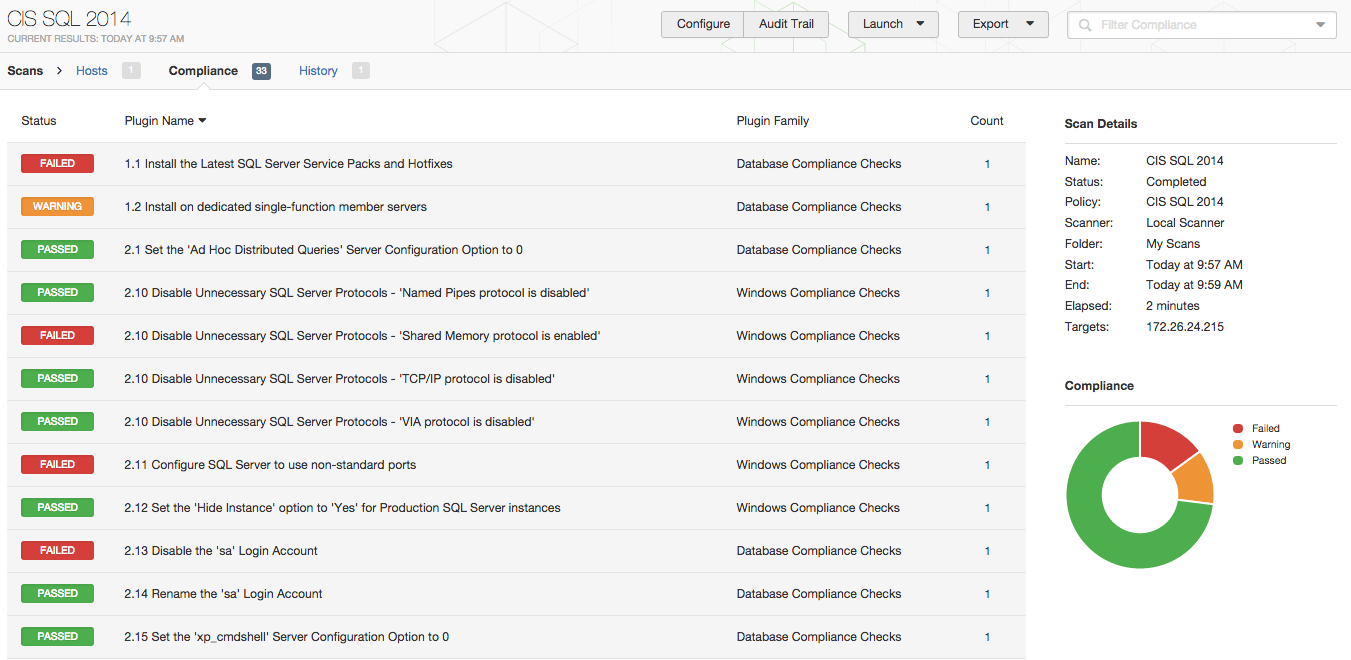Click Windows Compliance Checks in the 2.12 Hide Instance row
The image size is (1351, 660).
point(818,508)
